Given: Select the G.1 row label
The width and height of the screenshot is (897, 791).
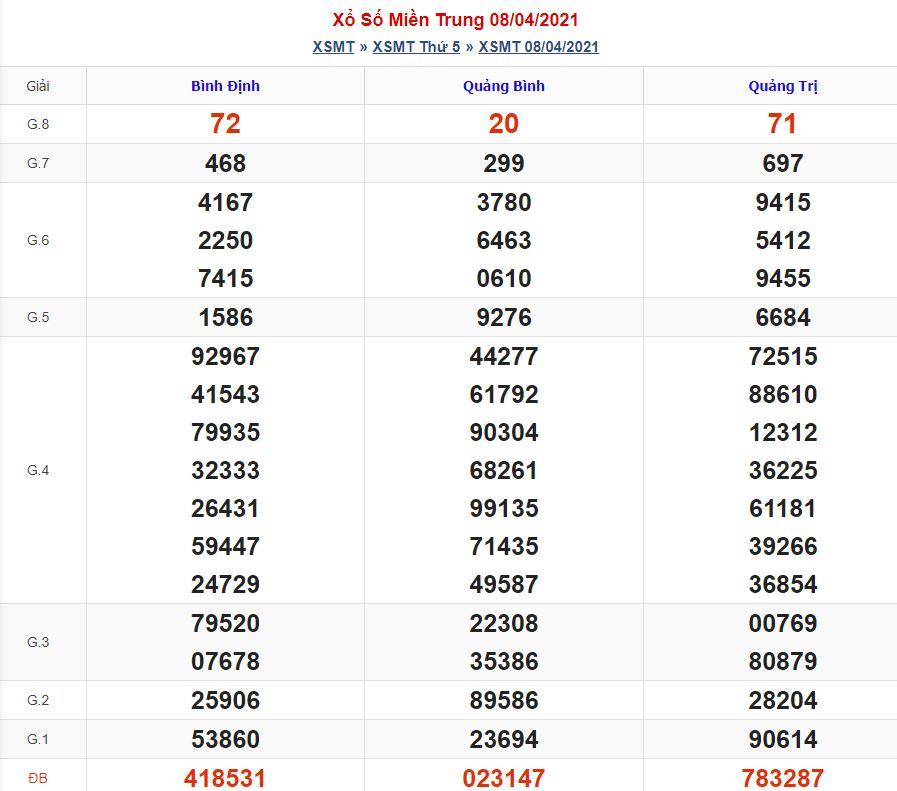Looking at the screenshot, I should [38, 739].
